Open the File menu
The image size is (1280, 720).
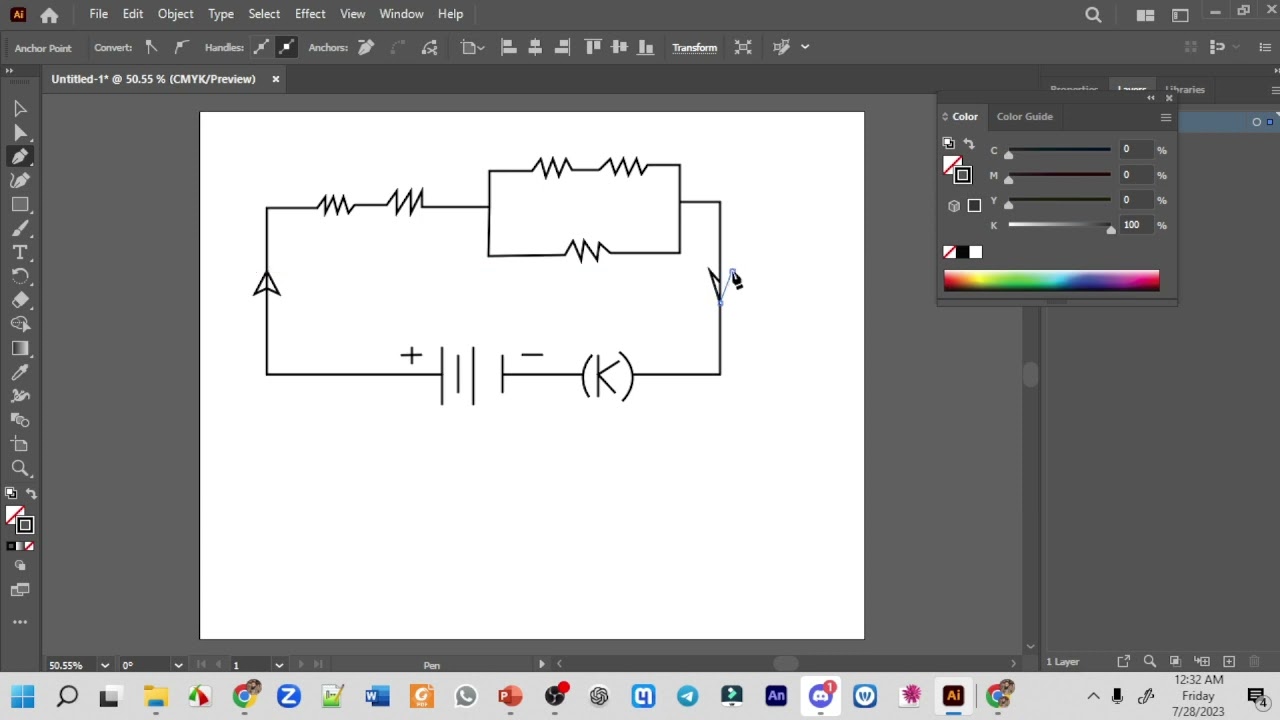click(x=98, y=14)
